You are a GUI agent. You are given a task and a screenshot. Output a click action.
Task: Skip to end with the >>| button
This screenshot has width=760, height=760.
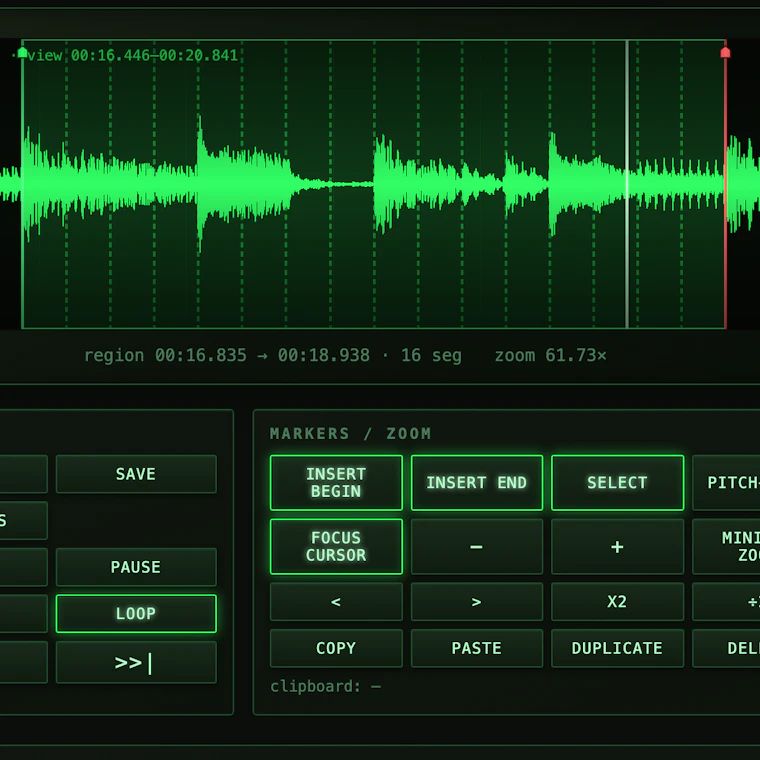pos(136,662)
